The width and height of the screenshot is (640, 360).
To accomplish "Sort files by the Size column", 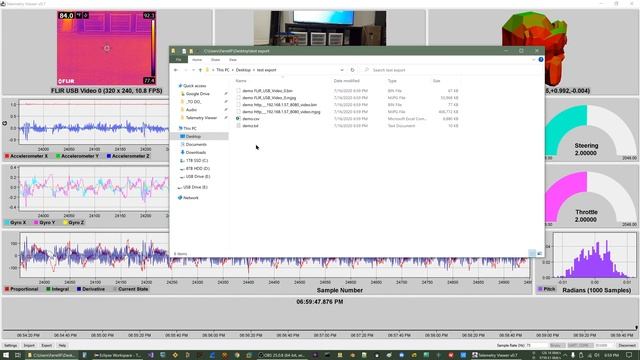I will point(437,81).
